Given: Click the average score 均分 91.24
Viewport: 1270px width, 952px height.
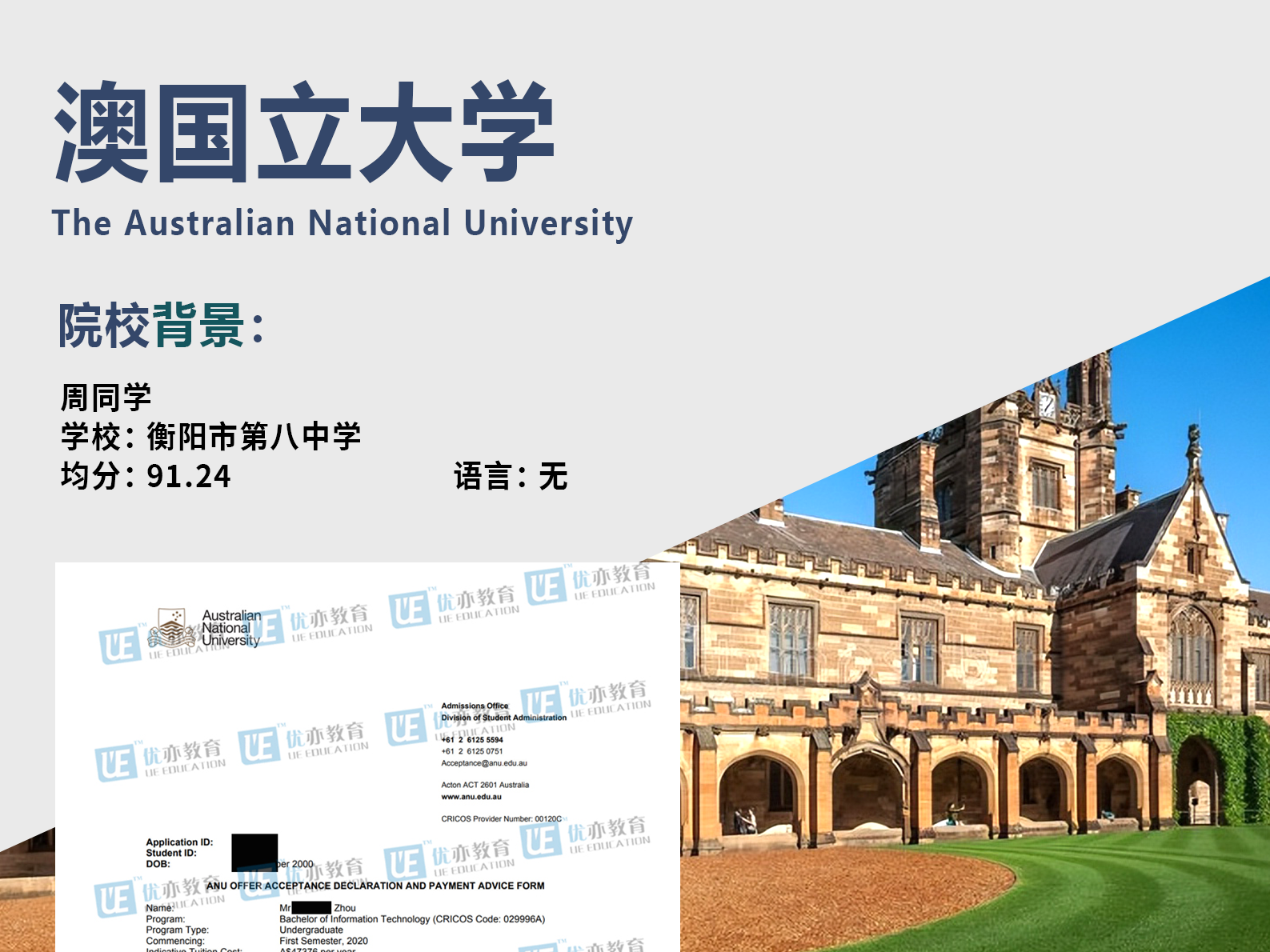Looking at the screenshot, I should [146, 476].
